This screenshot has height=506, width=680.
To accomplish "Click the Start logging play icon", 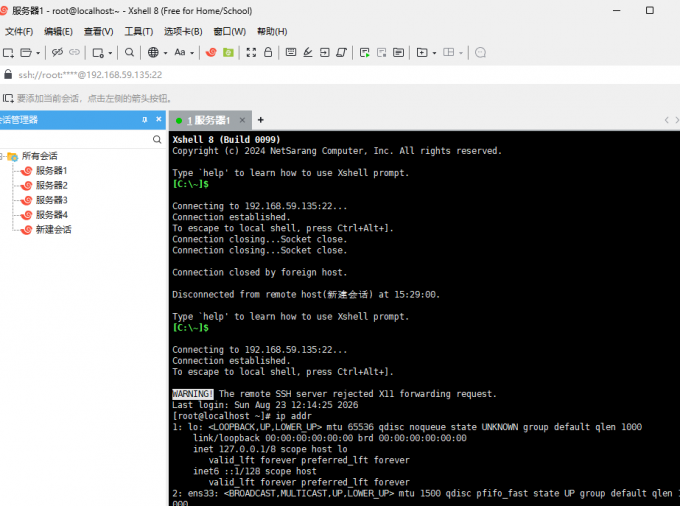I will coord(364,53).
